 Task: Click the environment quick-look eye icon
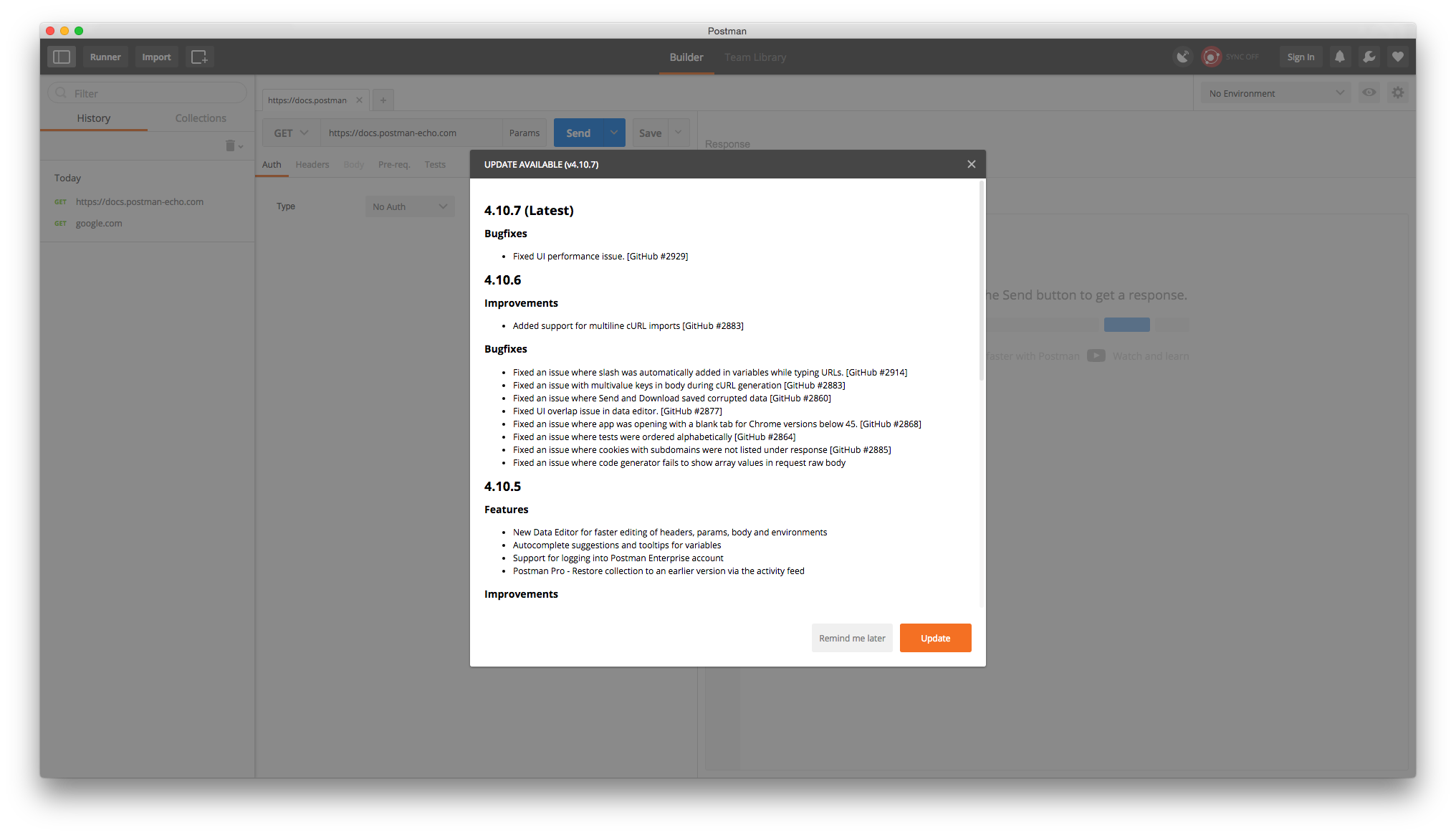(1369, 92)
